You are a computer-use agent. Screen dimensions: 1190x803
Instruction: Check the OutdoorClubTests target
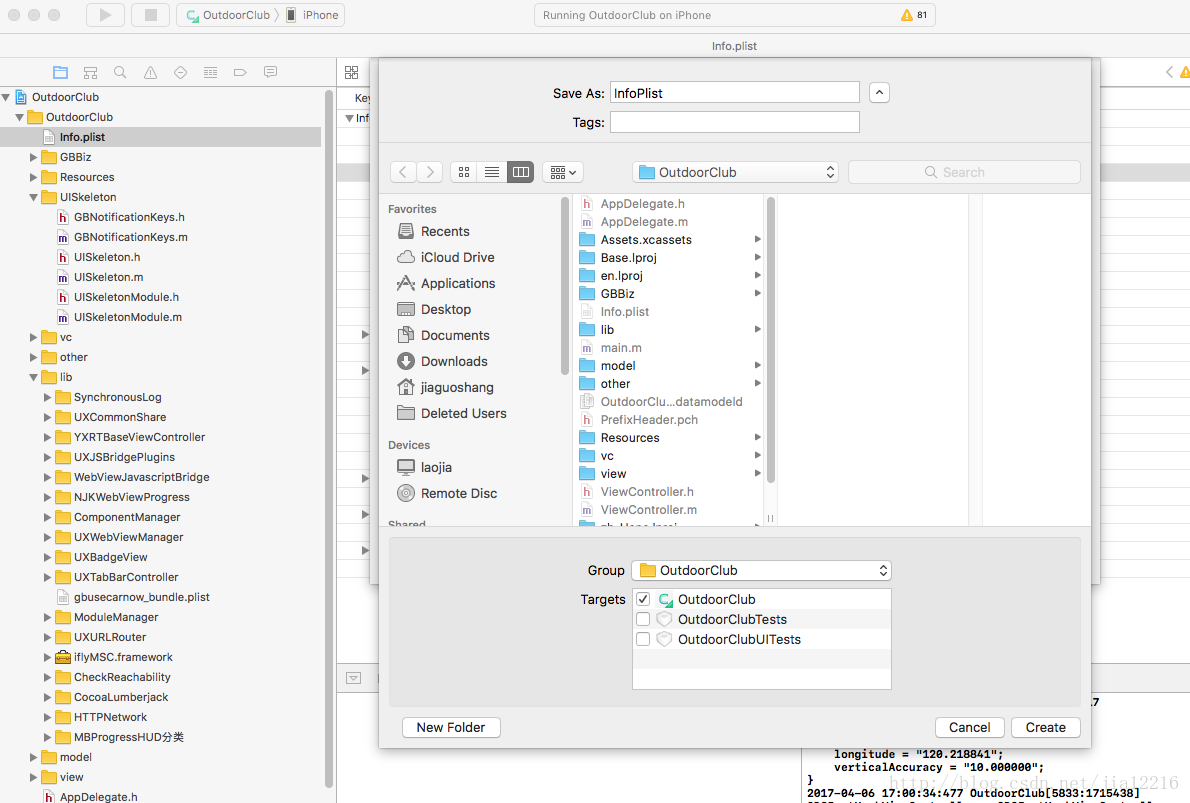pyautogui.click(x=643, y=619)
